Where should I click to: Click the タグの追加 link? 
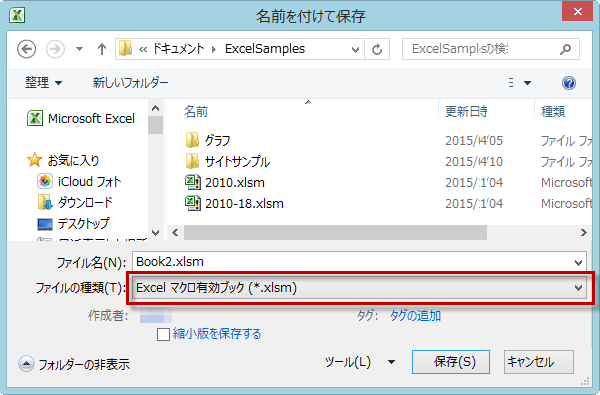pyautogui.click(x=415, y=315)
